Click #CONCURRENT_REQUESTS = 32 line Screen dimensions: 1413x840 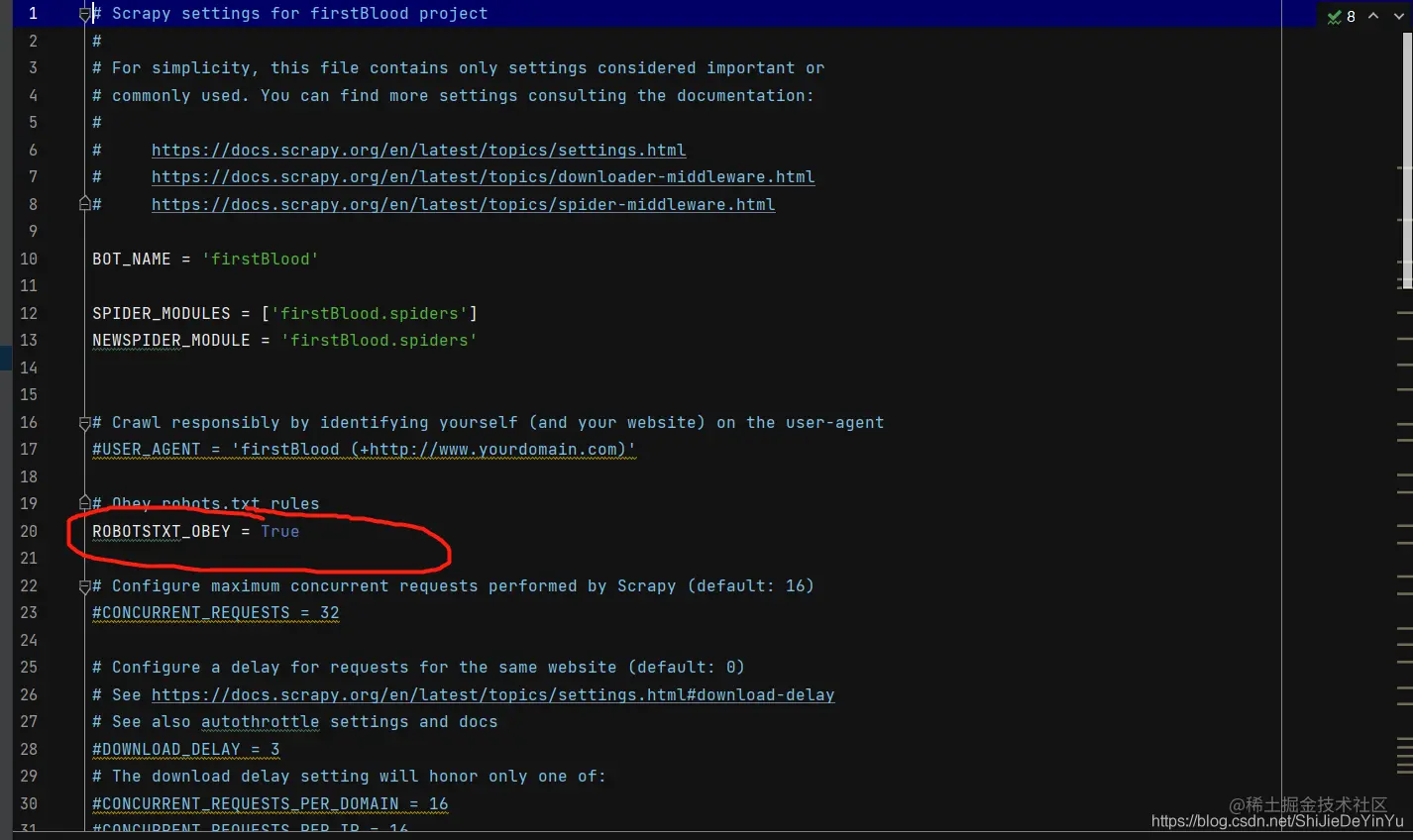click(x=216, y=613)
